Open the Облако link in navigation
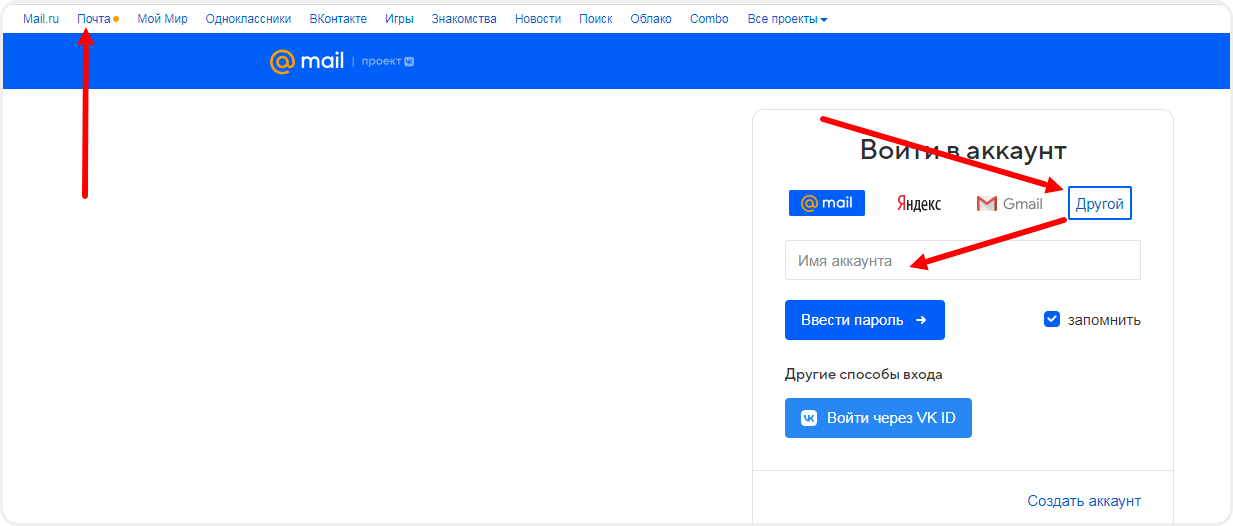The image size is (1233, 526). [x=650, y=19]
